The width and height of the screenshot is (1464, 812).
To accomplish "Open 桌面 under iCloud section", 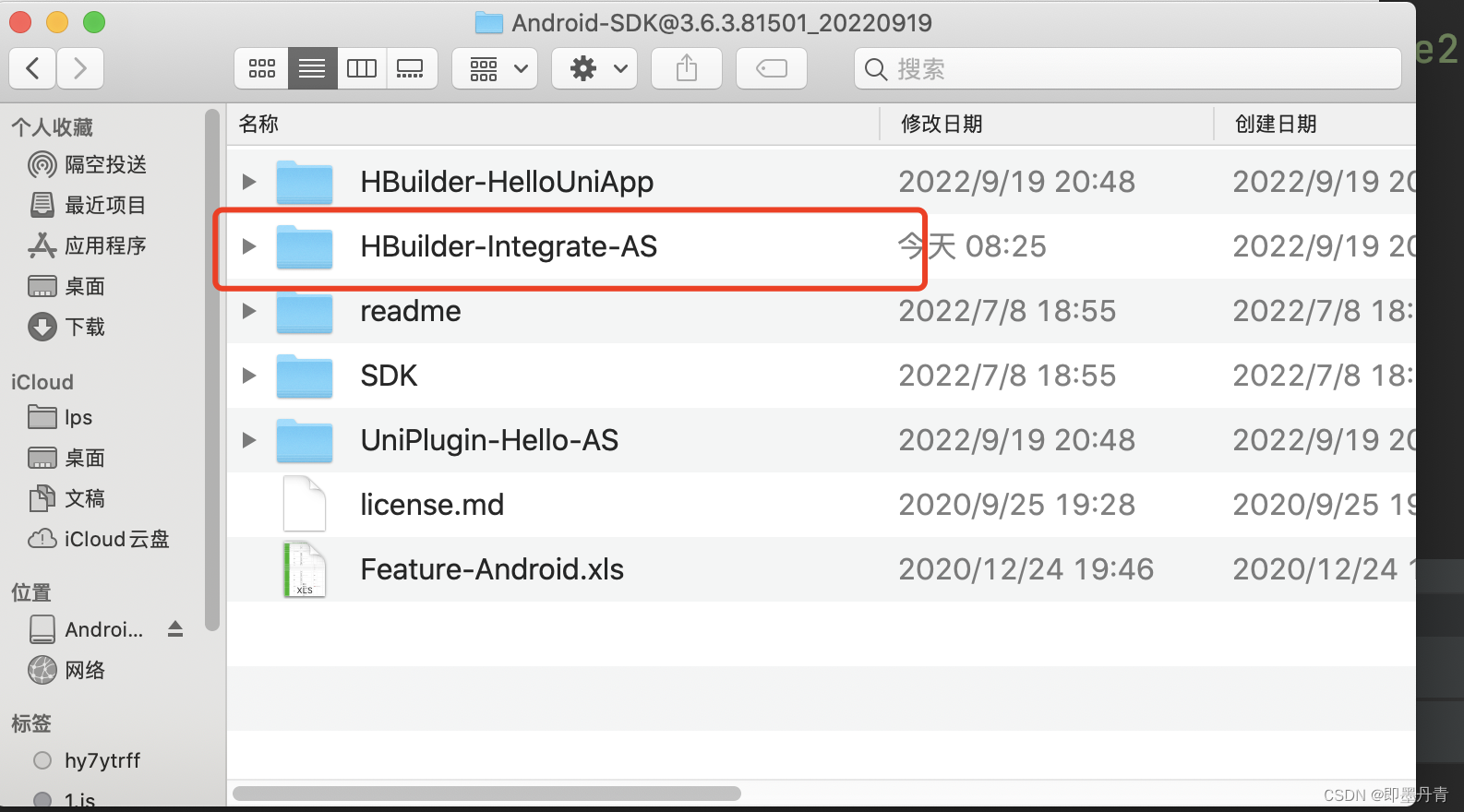I will (x=66, y=458).
